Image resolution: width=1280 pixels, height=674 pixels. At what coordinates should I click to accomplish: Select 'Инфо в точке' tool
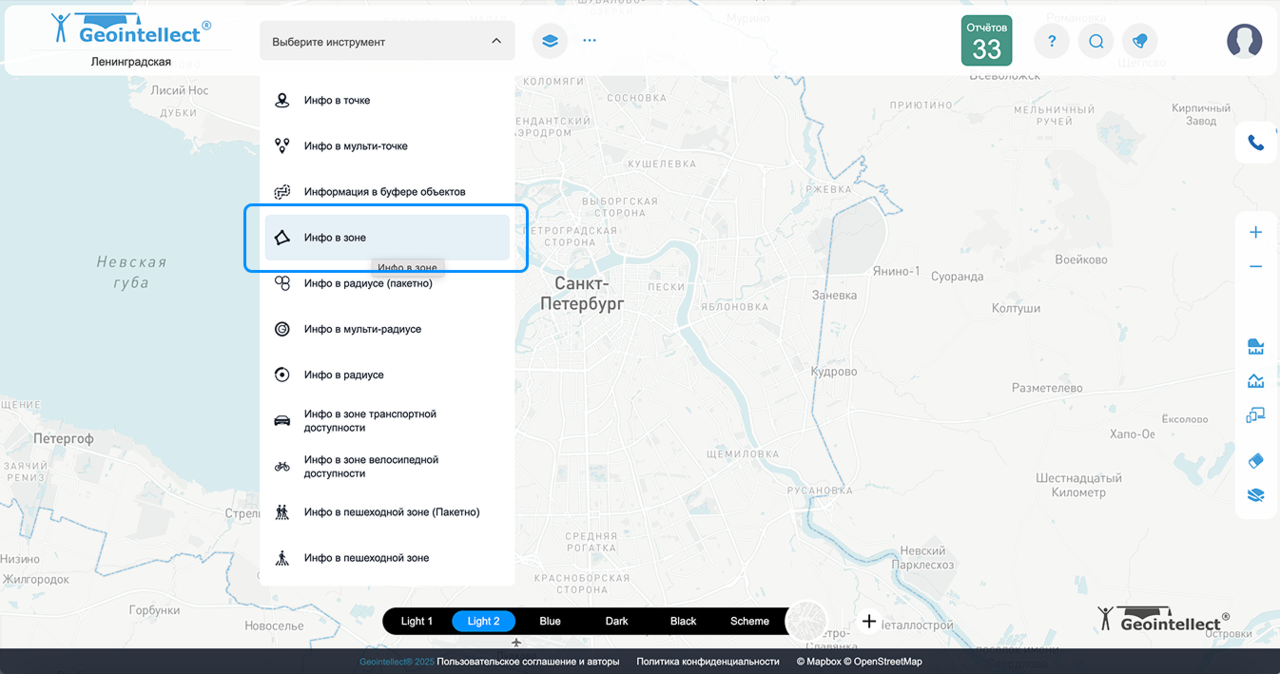337,101
